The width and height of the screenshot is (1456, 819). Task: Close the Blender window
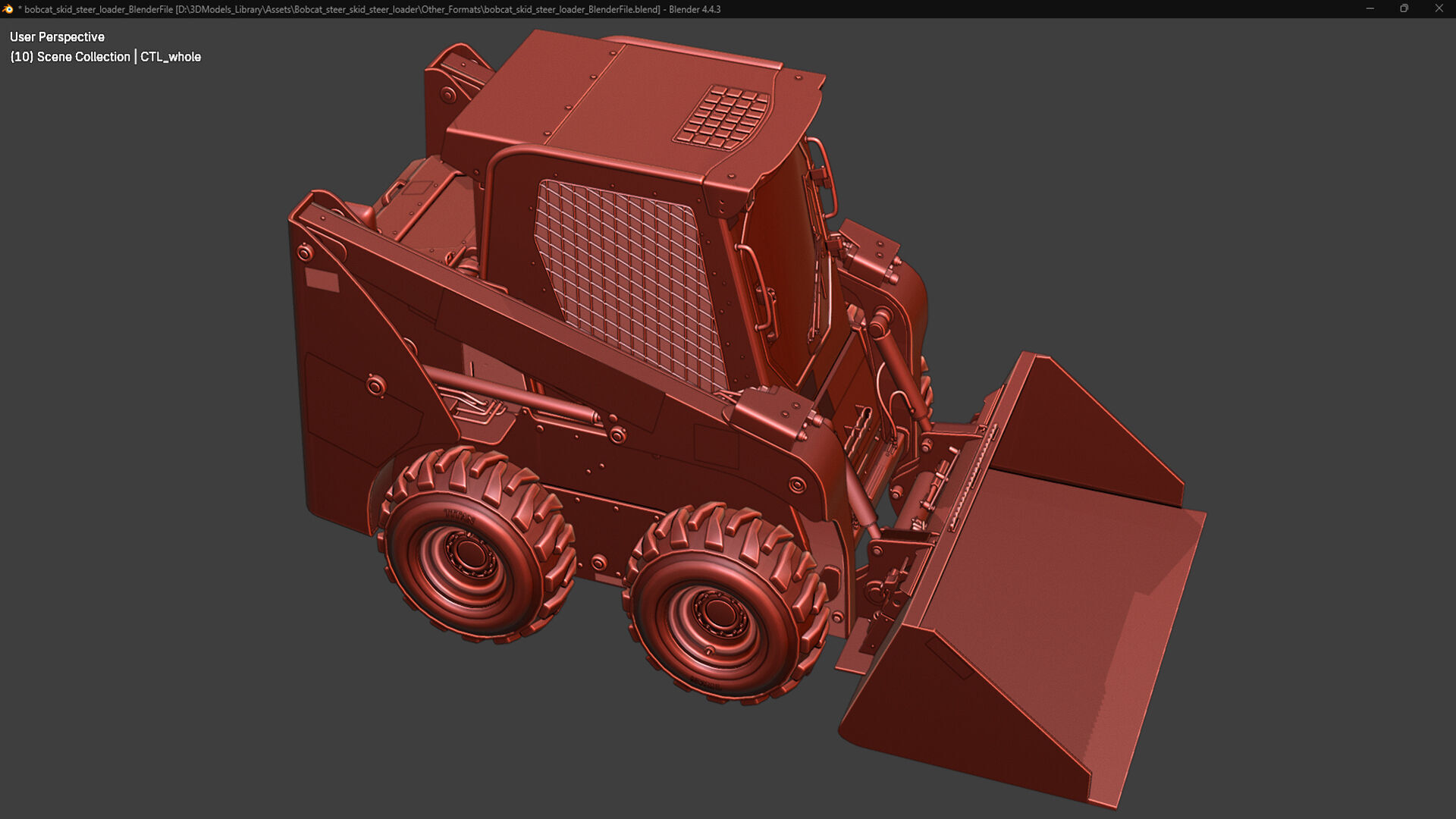(x=1439, y=9)
